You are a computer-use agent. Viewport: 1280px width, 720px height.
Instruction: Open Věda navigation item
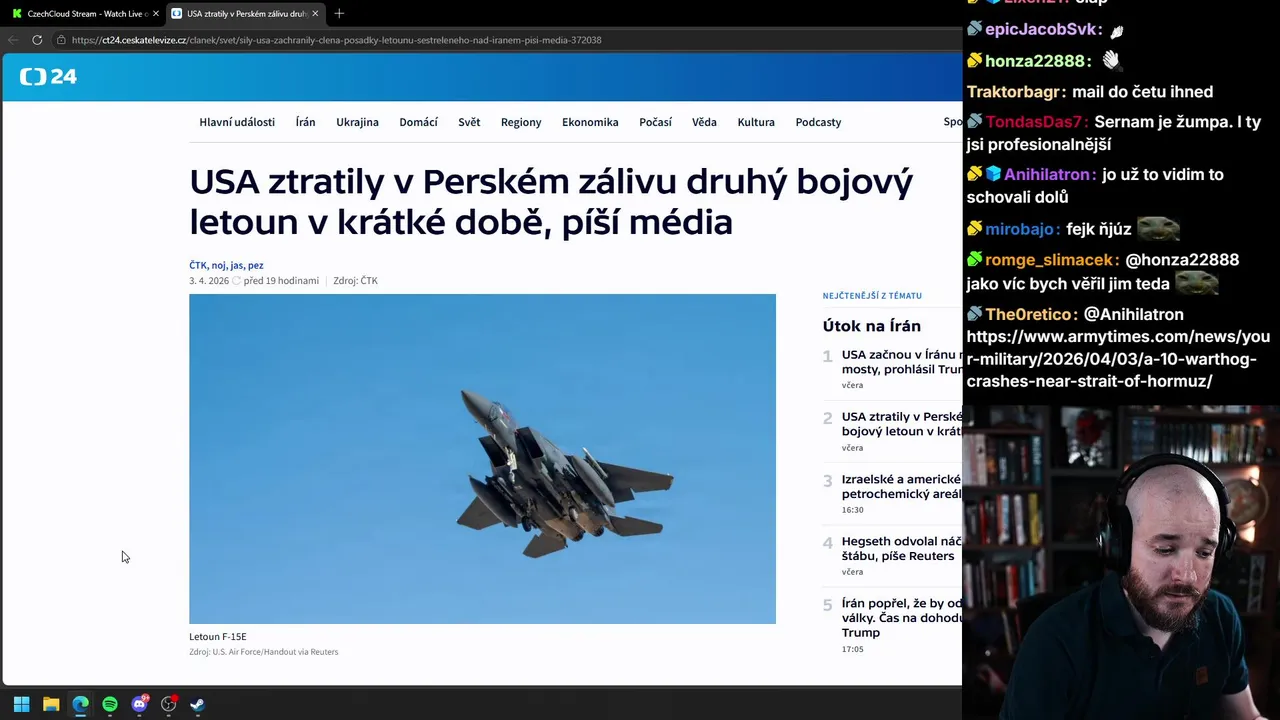point(704,122)
